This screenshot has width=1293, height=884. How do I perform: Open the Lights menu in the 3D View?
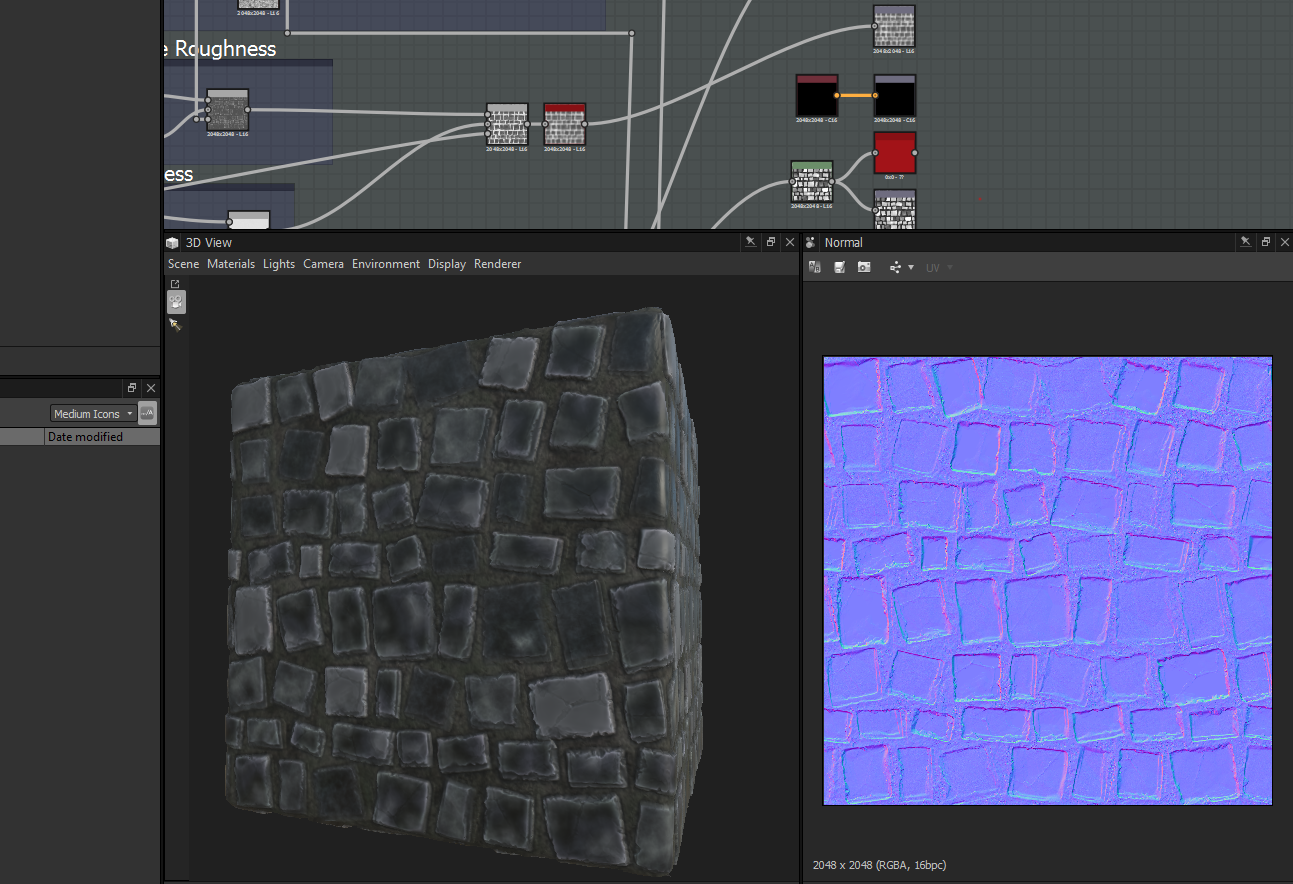coord(278,263)
